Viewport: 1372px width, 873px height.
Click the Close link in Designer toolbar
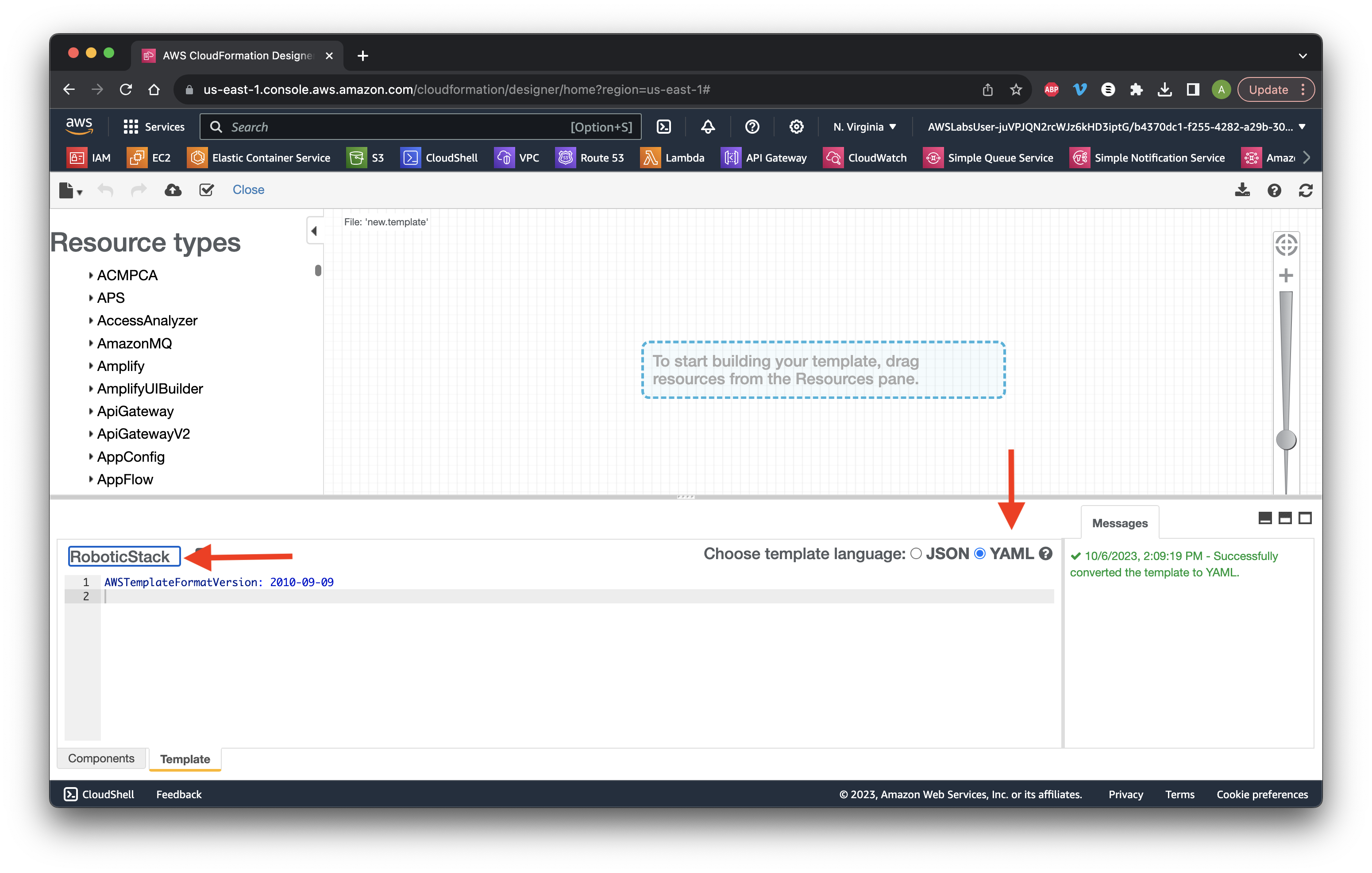(x=248, y=190)
